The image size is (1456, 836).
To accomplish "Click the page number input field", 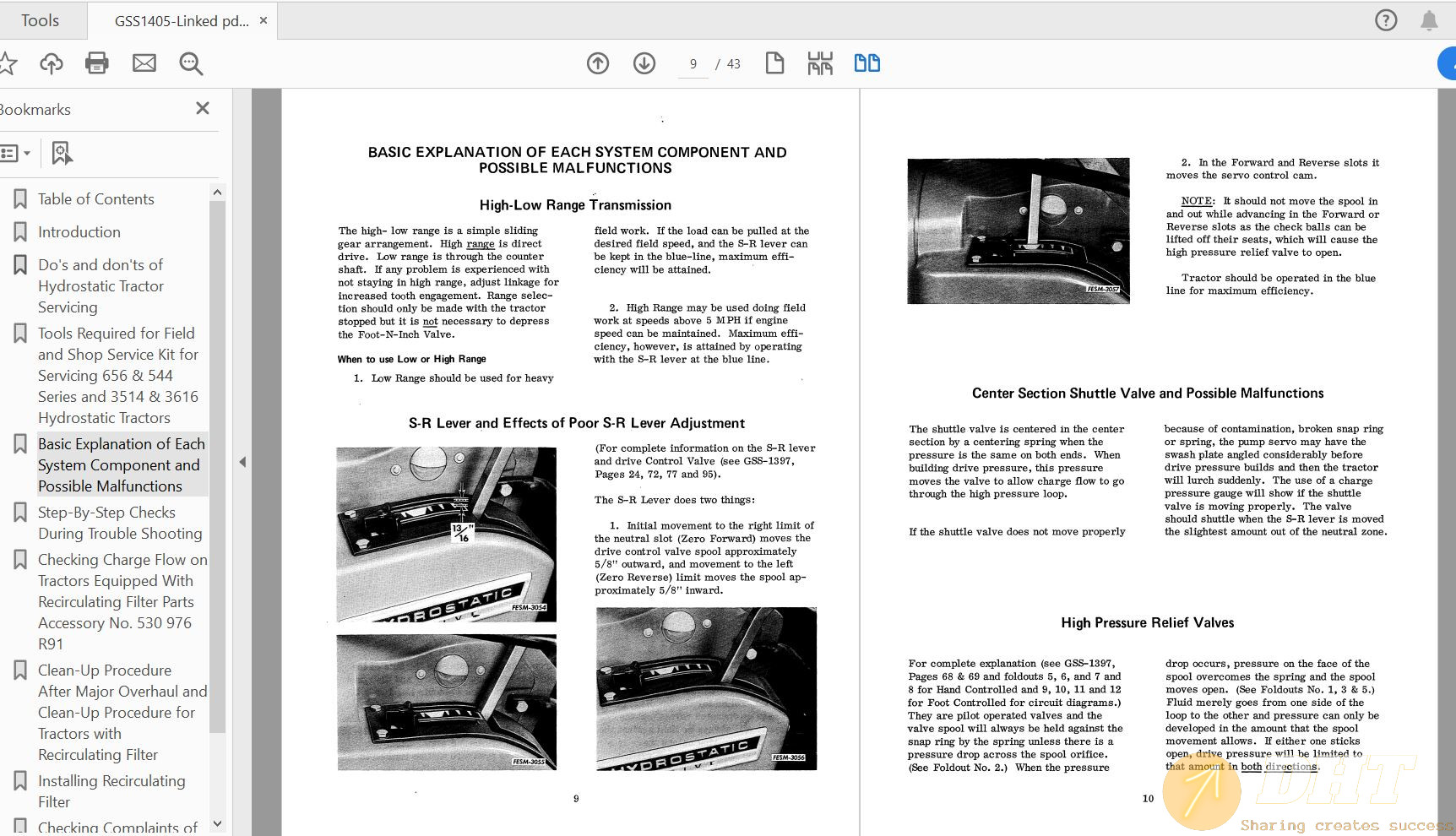I will (x=693, y=62).
